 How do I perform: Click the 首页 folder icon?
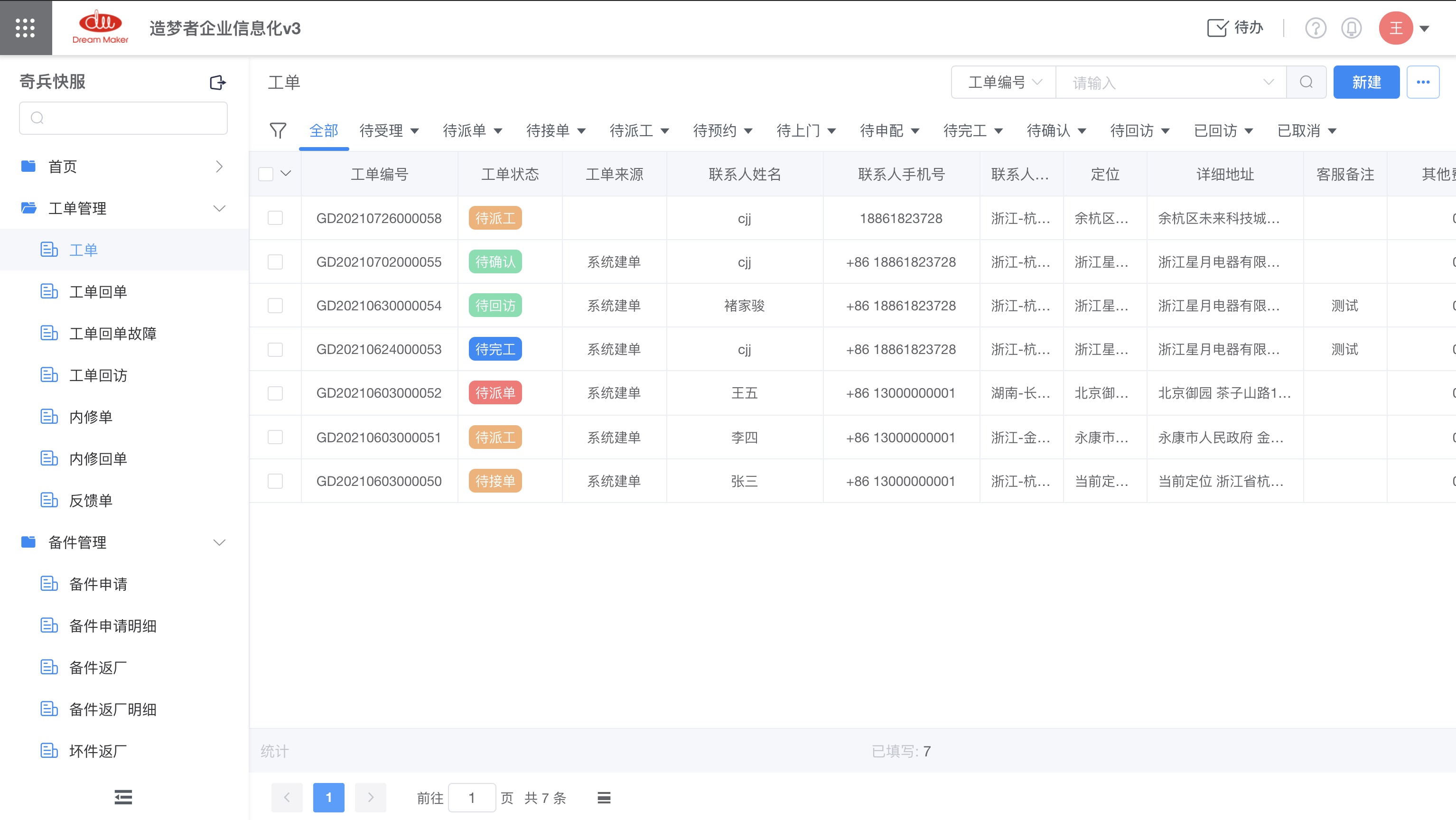[x=28, y=166]
